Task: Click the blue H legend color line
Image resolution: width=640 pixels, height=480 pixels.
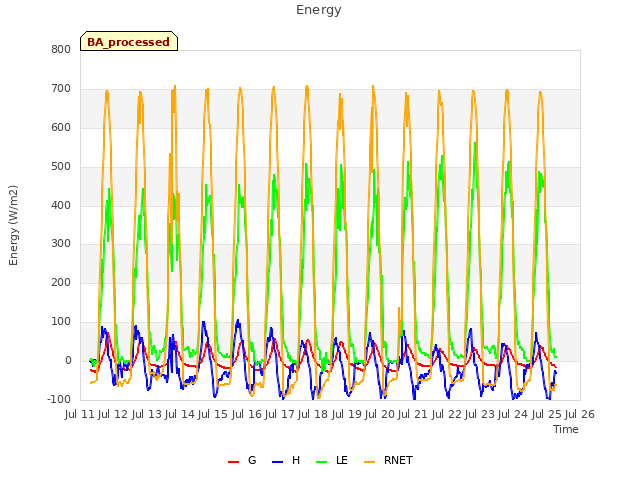Action: pyautogui.click(x=278, y=462)
